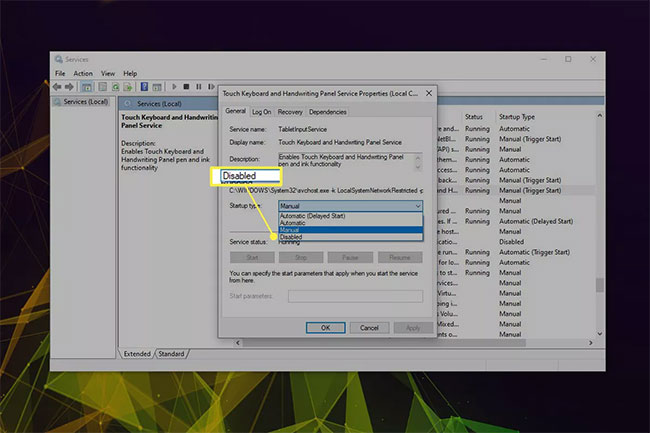Viewport: 650px width, 433px height.
Task: Switch to the Log On tab
Action: [262, 112]
